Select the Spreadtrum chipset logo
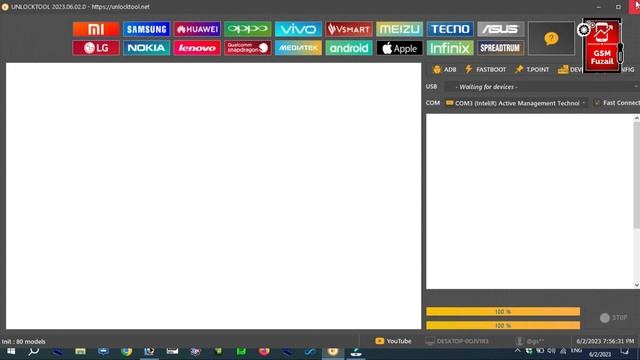Viewport: 640px width, 360px height. pos(501,48)
